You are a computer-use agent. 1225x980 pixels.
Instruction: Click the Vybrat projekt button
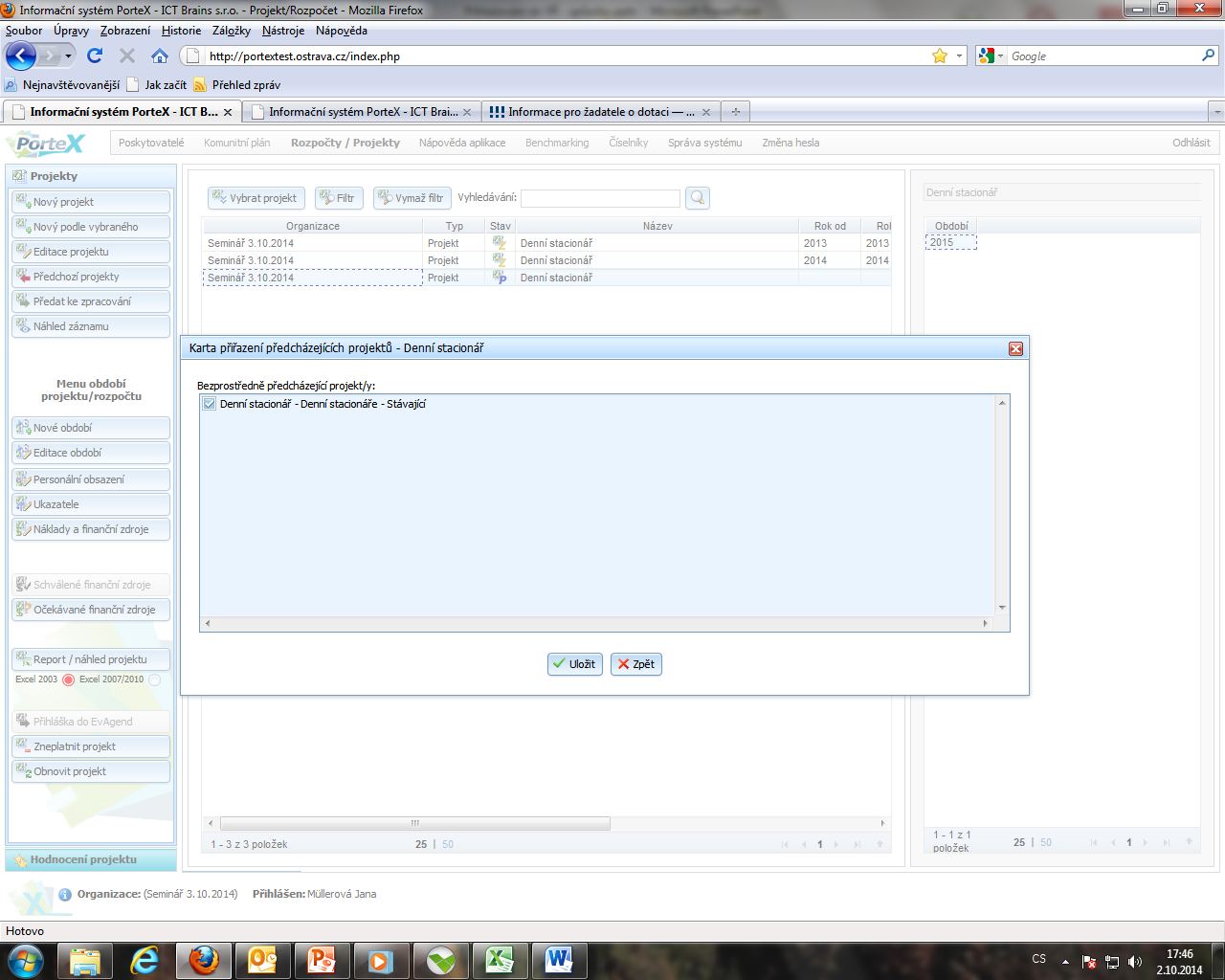point(256,198)
